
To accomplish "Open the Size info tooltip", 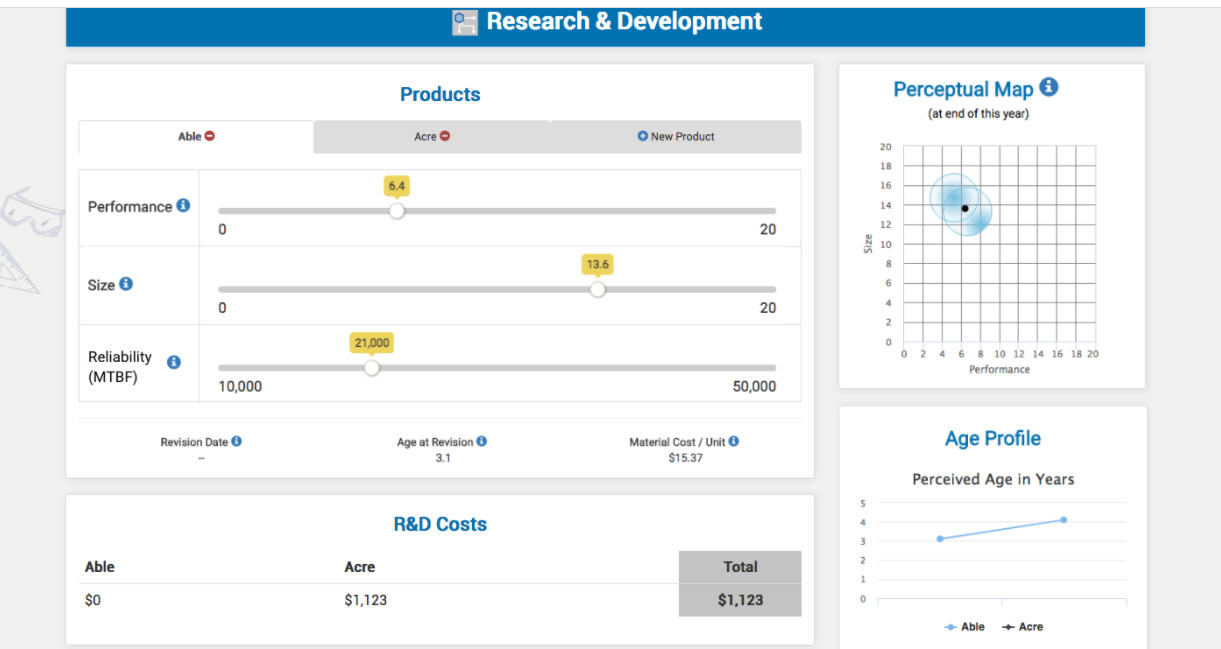I will [127, 284].
